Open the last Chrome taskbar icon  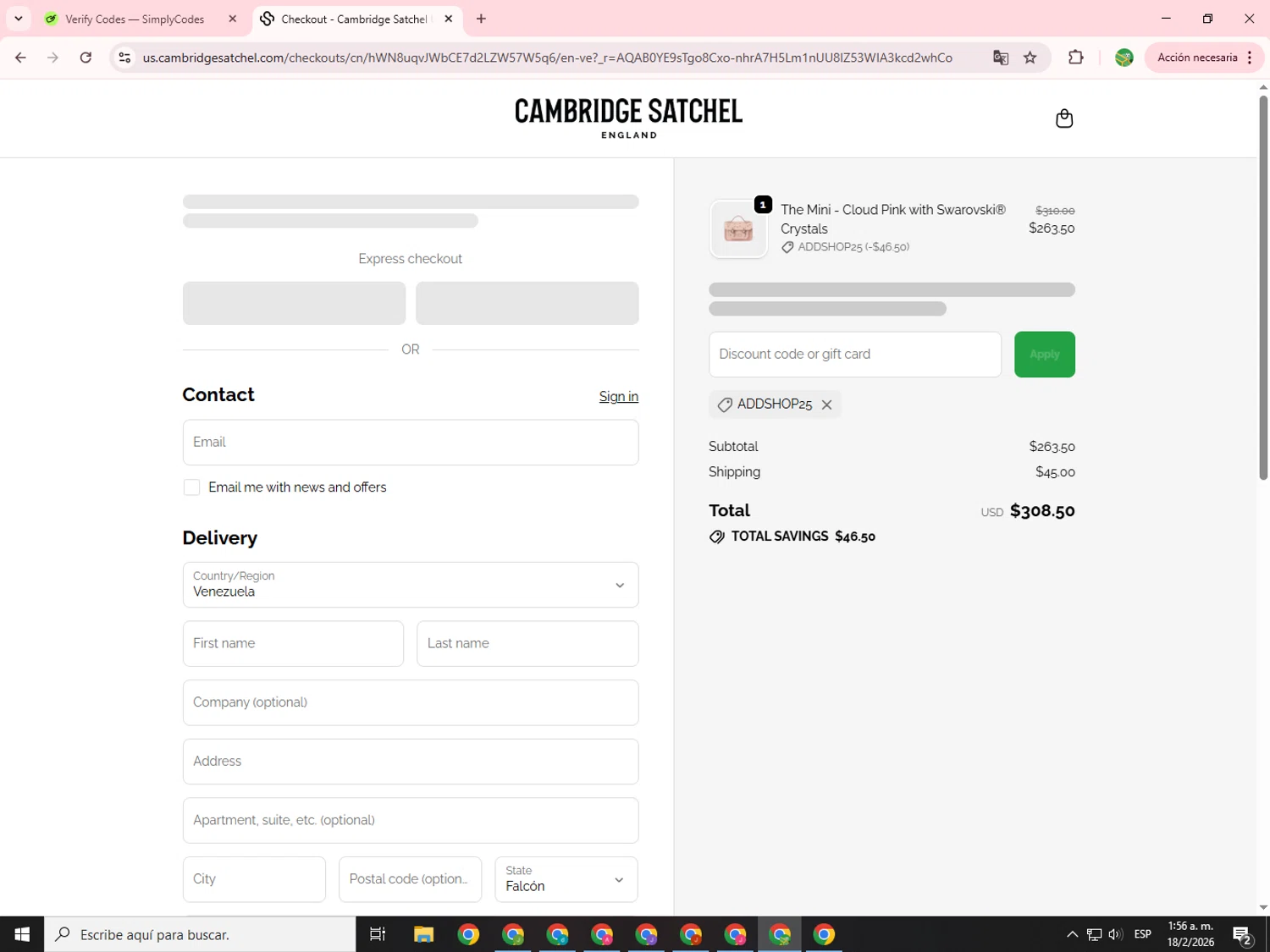[824, 934]
